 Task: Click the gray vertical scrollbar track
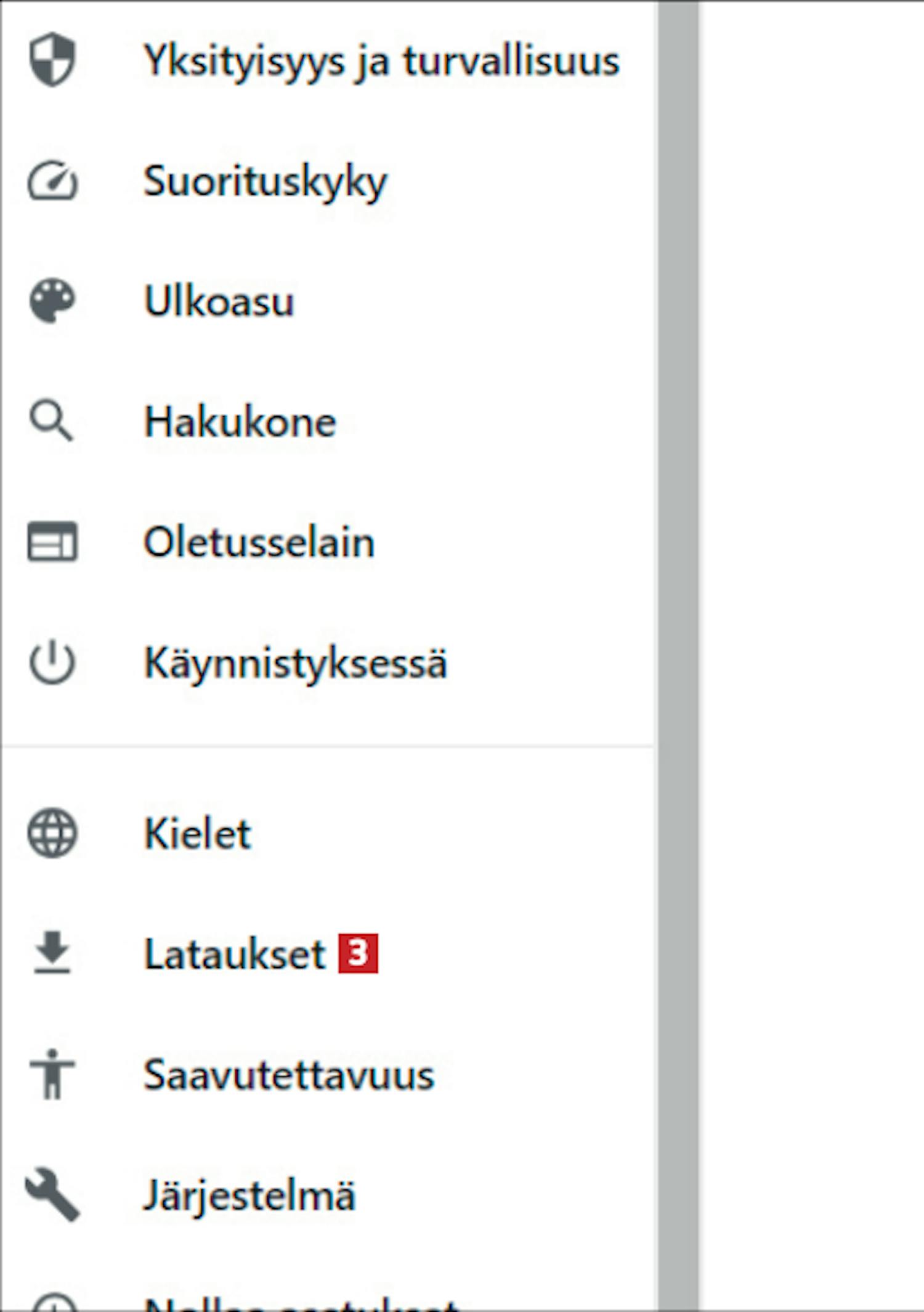pos(678,656)
